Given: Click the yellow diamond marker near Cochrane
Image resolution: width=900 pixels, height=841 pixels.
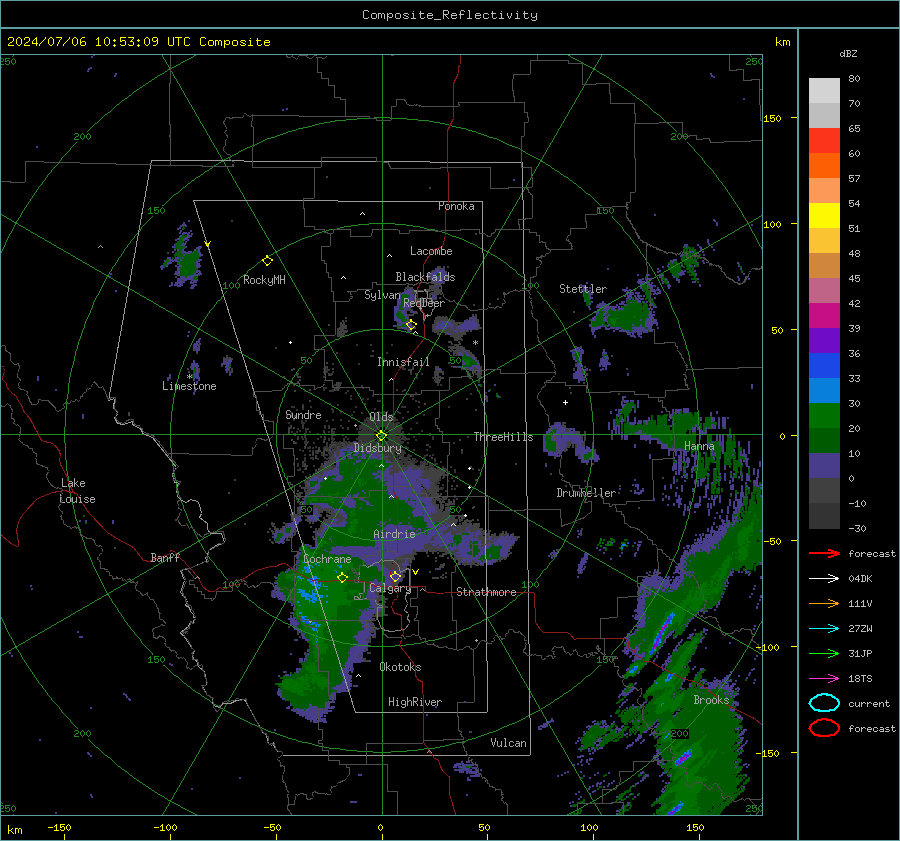Looking at the screenshot, I should pos(342,578).
